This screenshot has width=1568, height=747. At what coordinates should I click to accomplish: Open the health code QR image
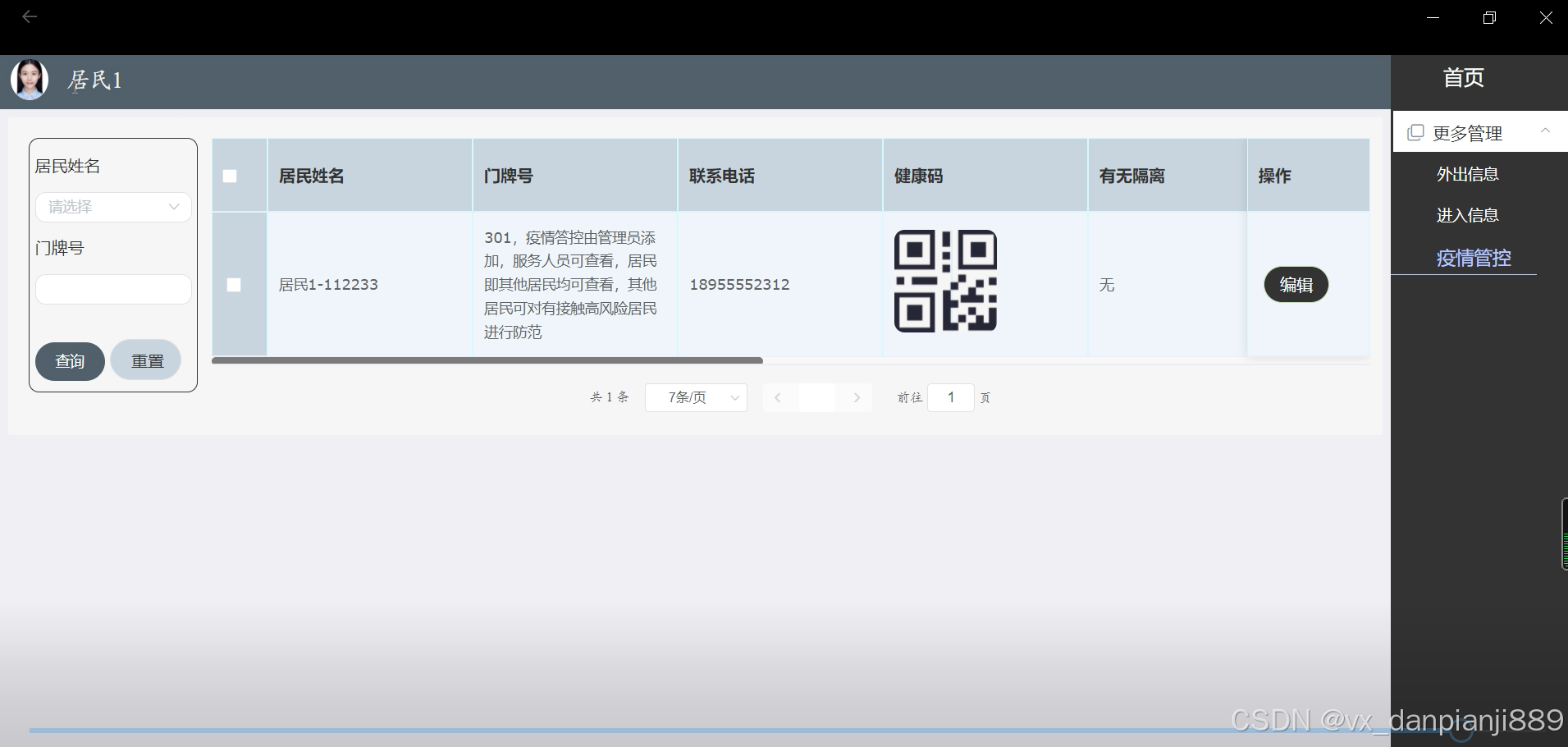click(945, 281)
